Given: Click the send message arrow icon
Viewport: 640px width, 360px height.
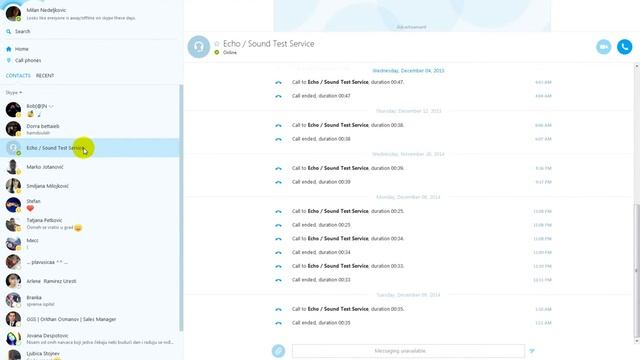Looking at the screenshot, I should pyautogui.click(x=532, y=351).
